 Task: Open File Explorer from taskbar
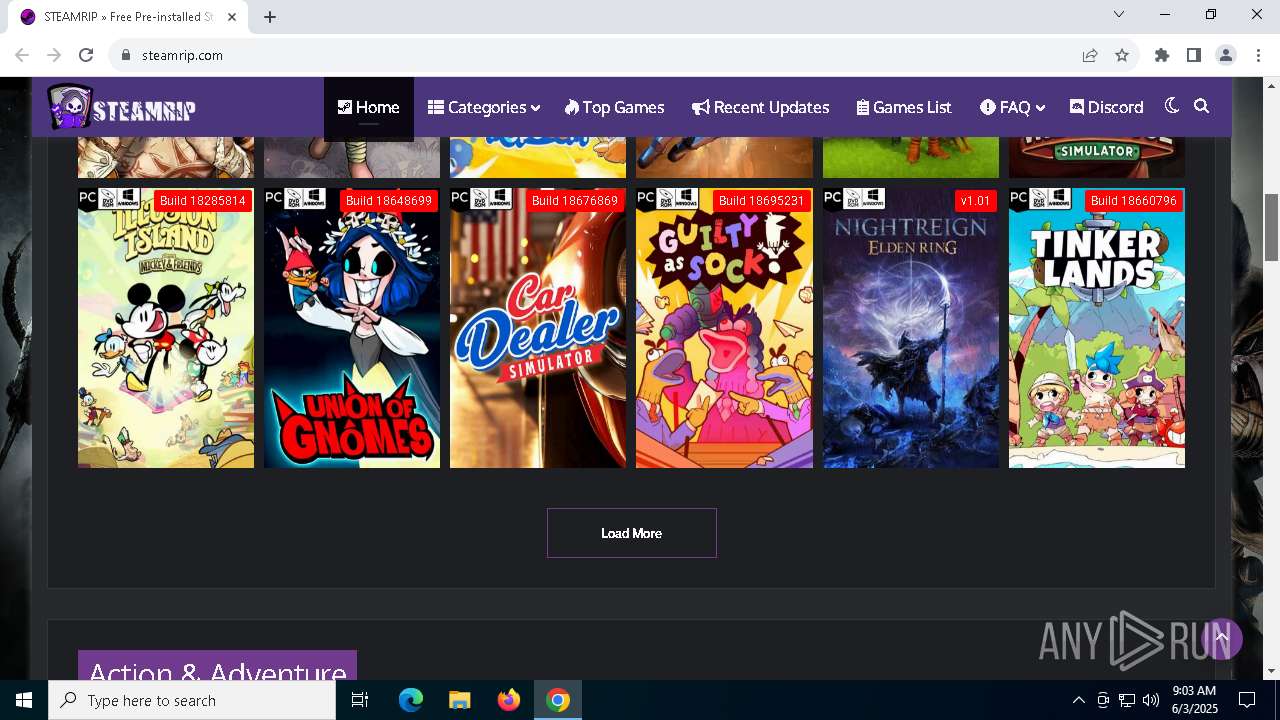(459, 700)
